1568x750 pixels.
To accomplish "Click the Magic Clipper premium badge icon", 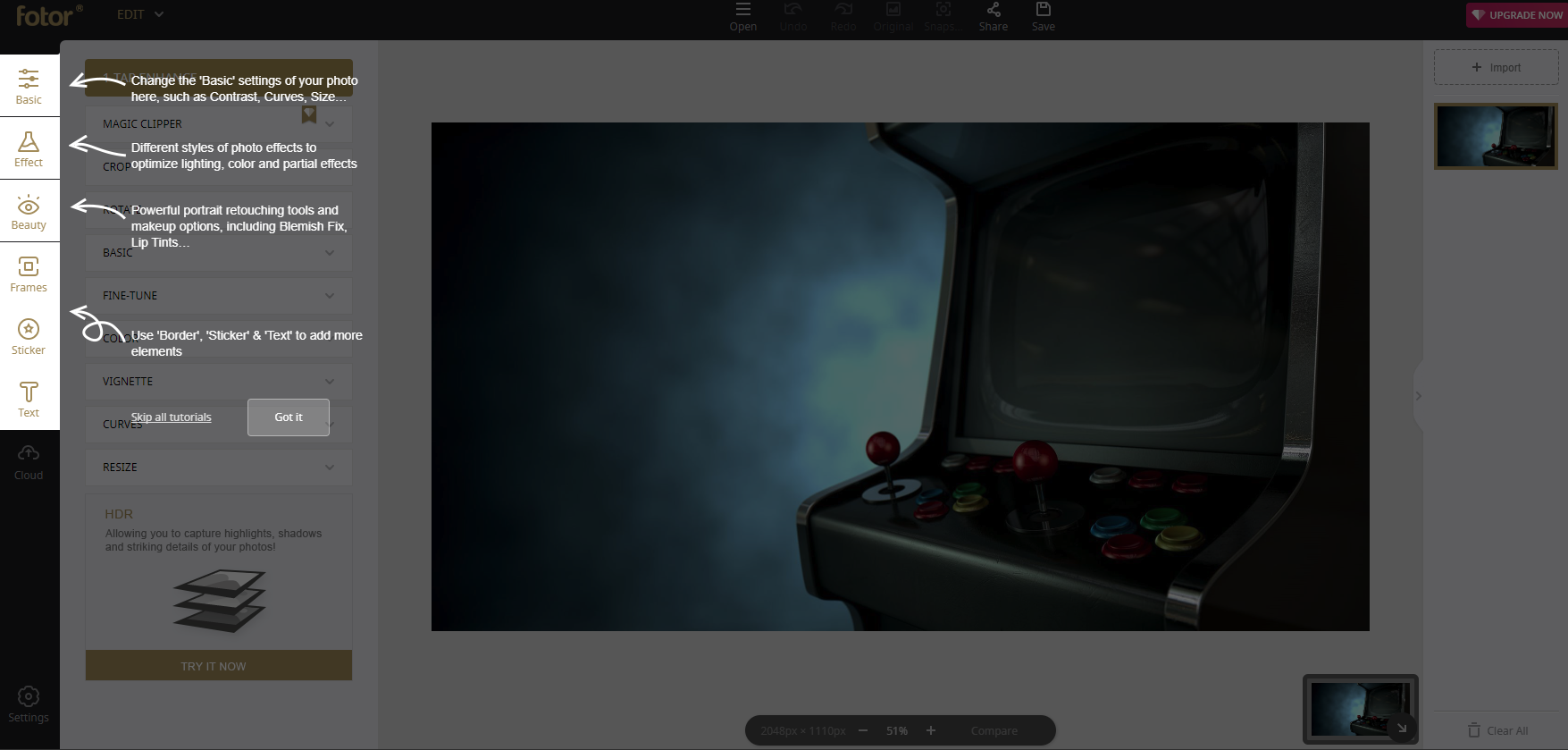I will 309,114.
